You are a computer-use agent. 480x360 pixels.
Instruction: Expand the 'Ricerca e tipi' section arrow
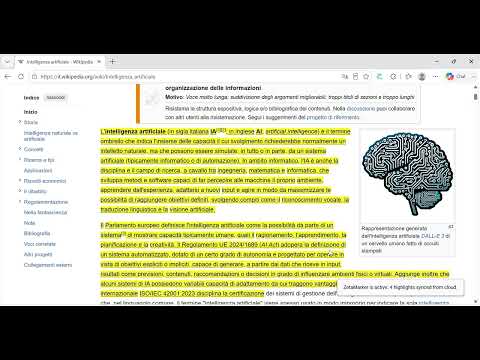click(x=20, y=160)
